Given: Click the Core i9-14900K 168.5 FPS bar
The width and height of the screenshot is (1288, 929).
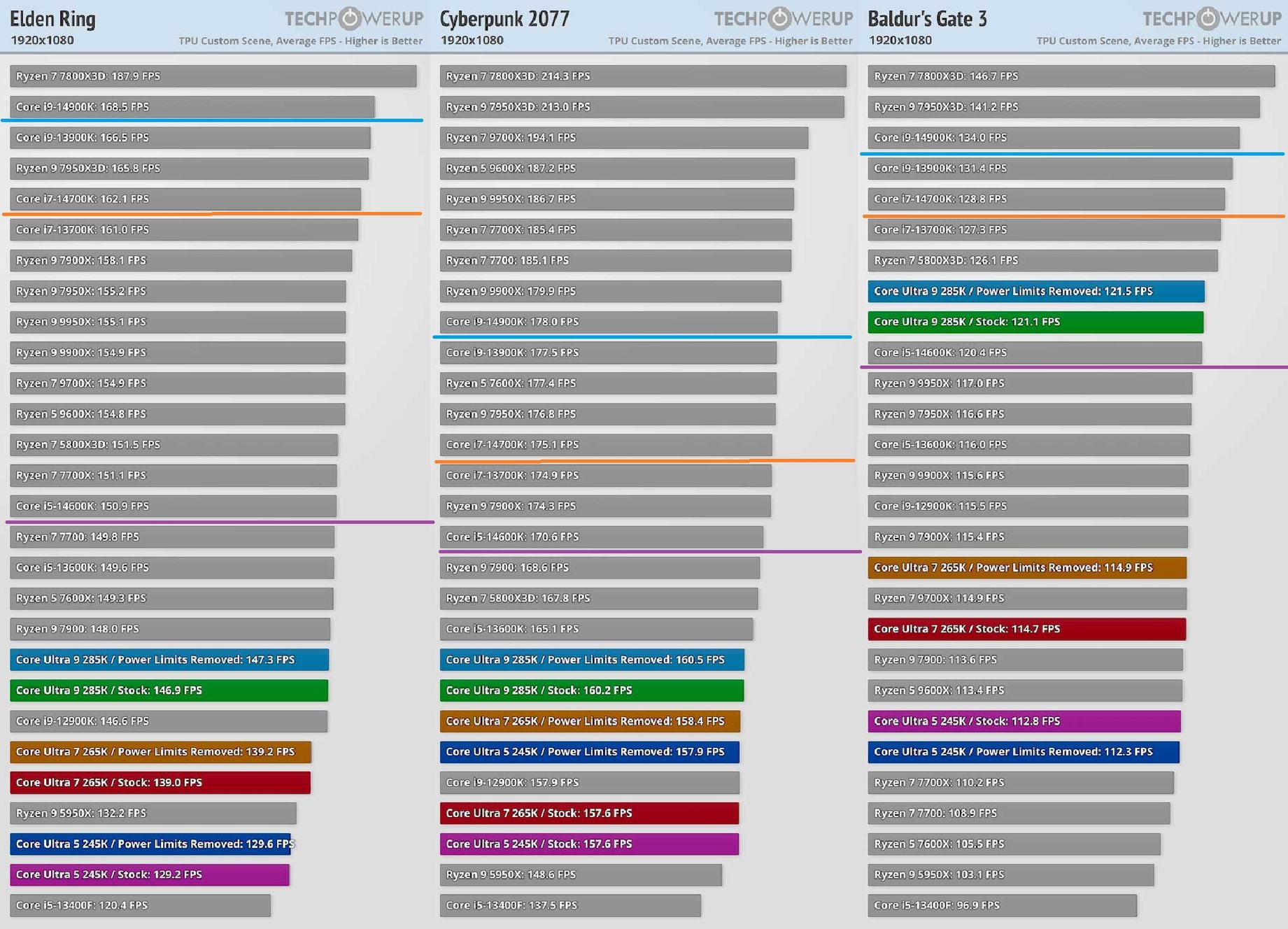Looking at the screenshot, I should click(192, 107).
